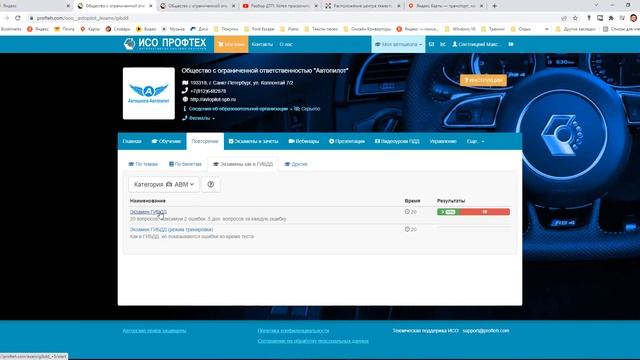Click the messages envelope icon in navbar

[431, 44]
